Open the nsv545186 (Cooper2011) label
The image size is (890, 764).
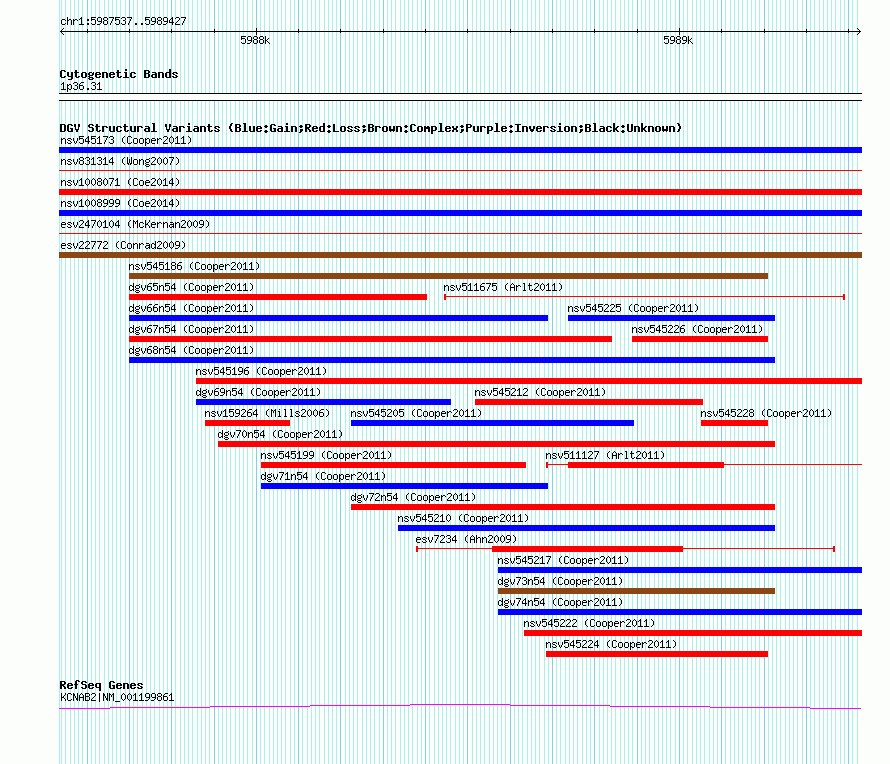[194, 266]
